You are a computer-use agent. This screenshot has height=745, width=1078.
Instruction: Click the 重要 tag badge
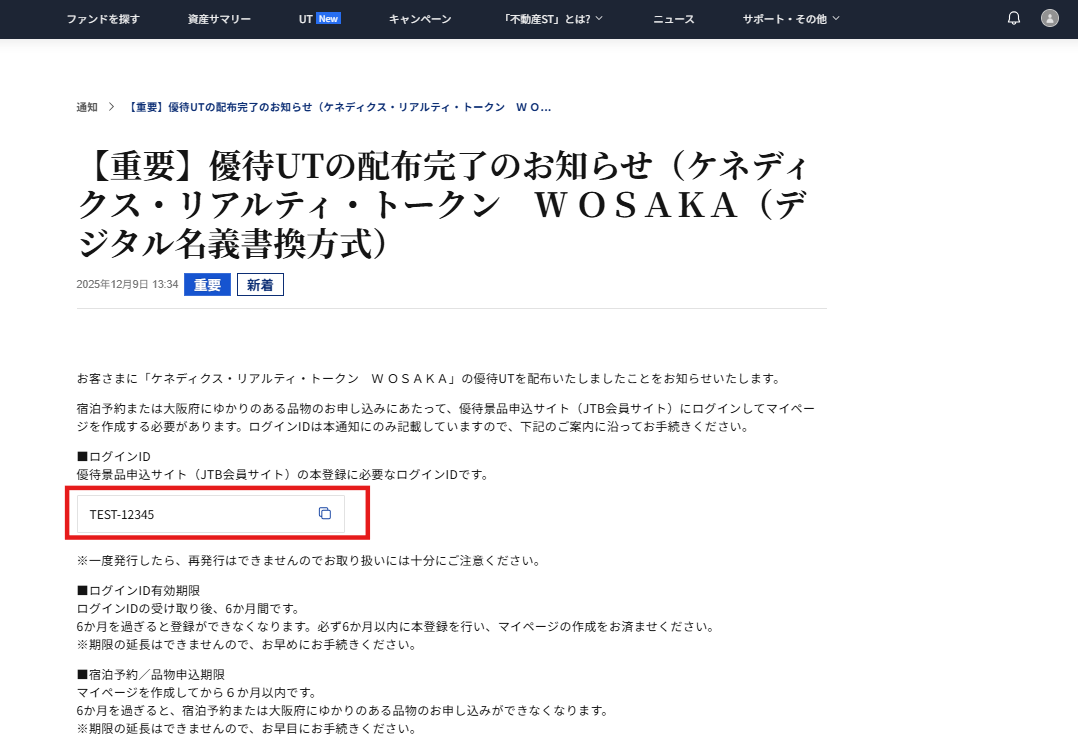pyautogui.click(x=208, y=285)
